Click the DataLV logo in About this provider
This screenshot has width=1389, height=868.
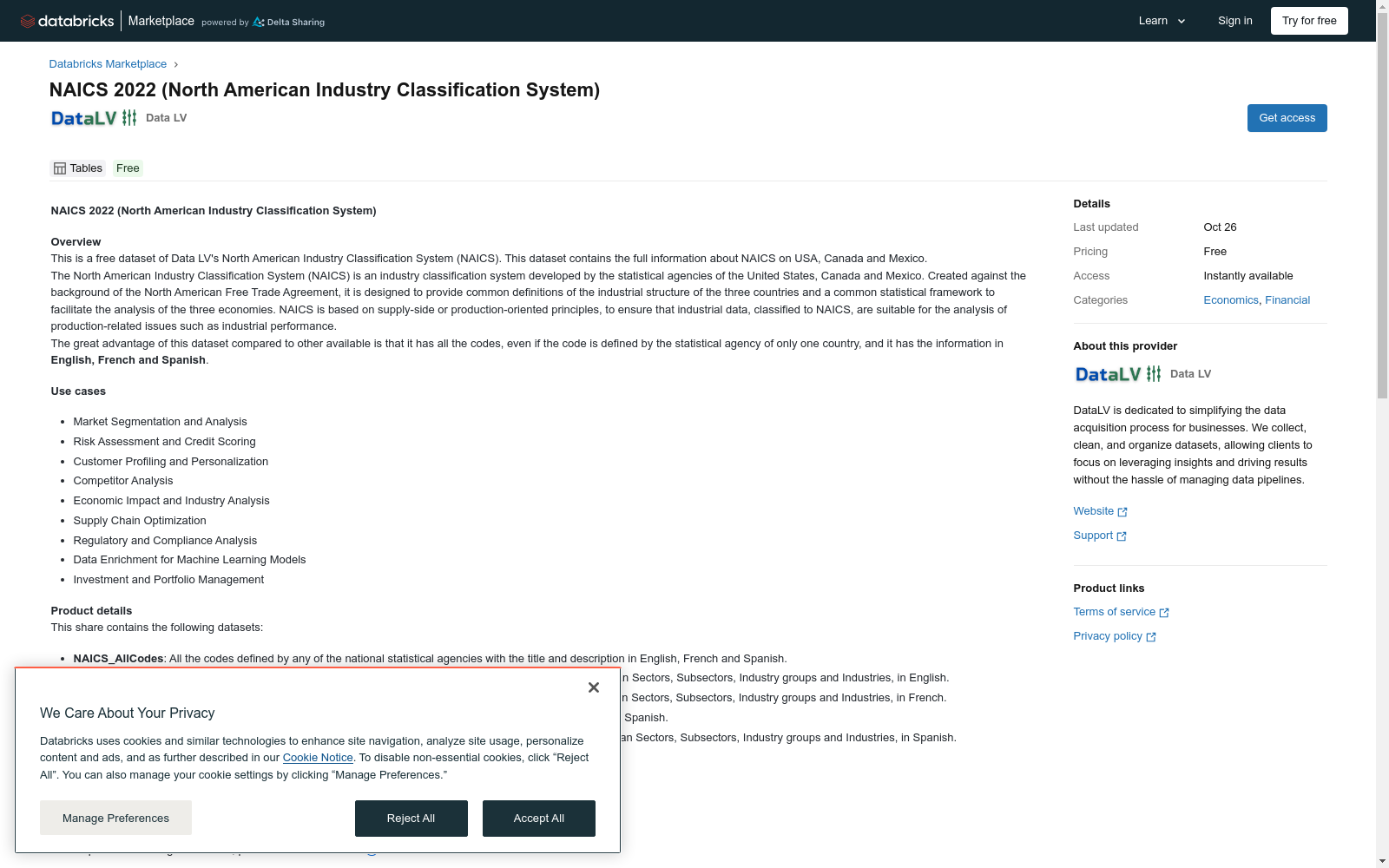tap(1118, 374)
